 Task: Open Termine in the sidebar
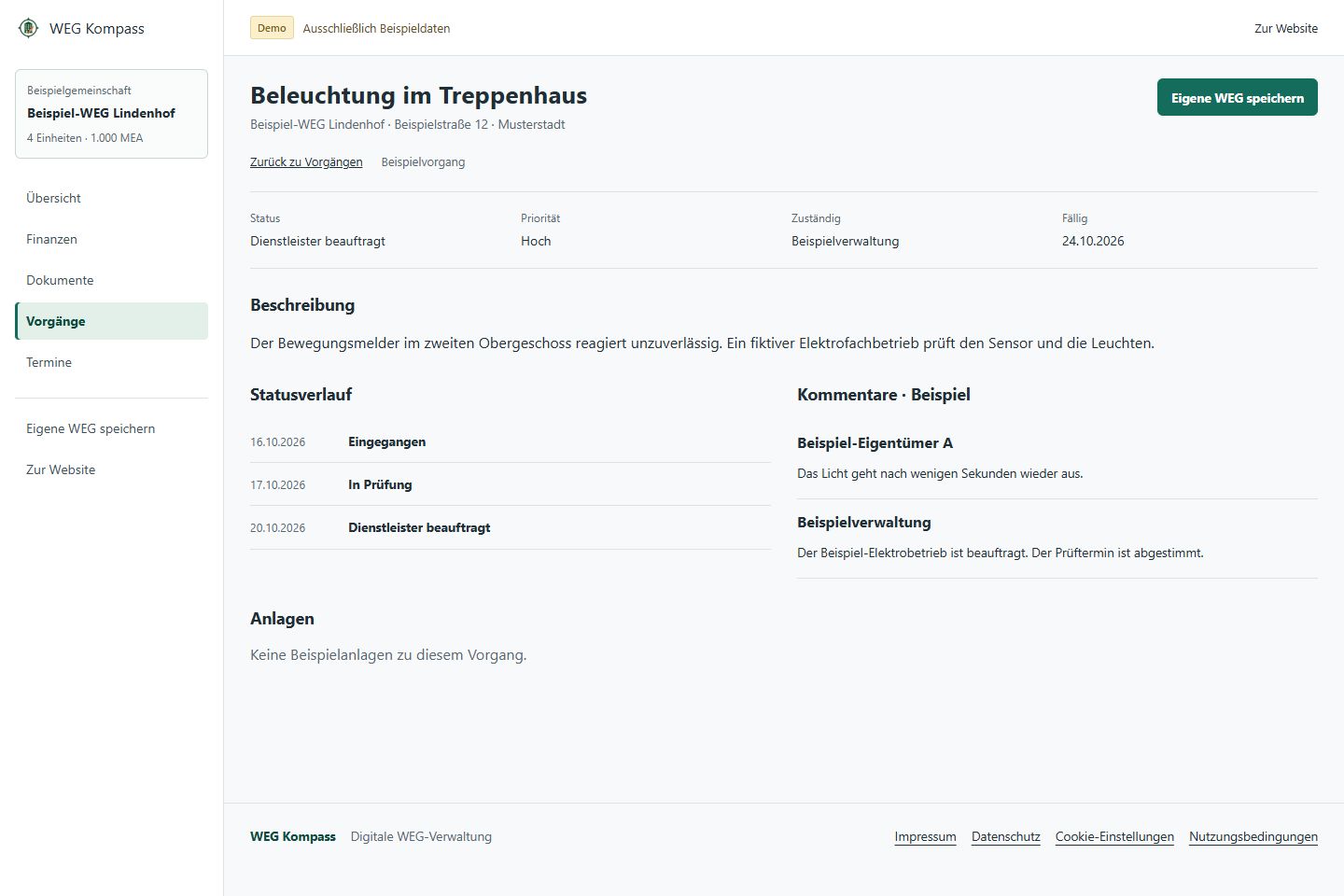[x=111, y=362]
